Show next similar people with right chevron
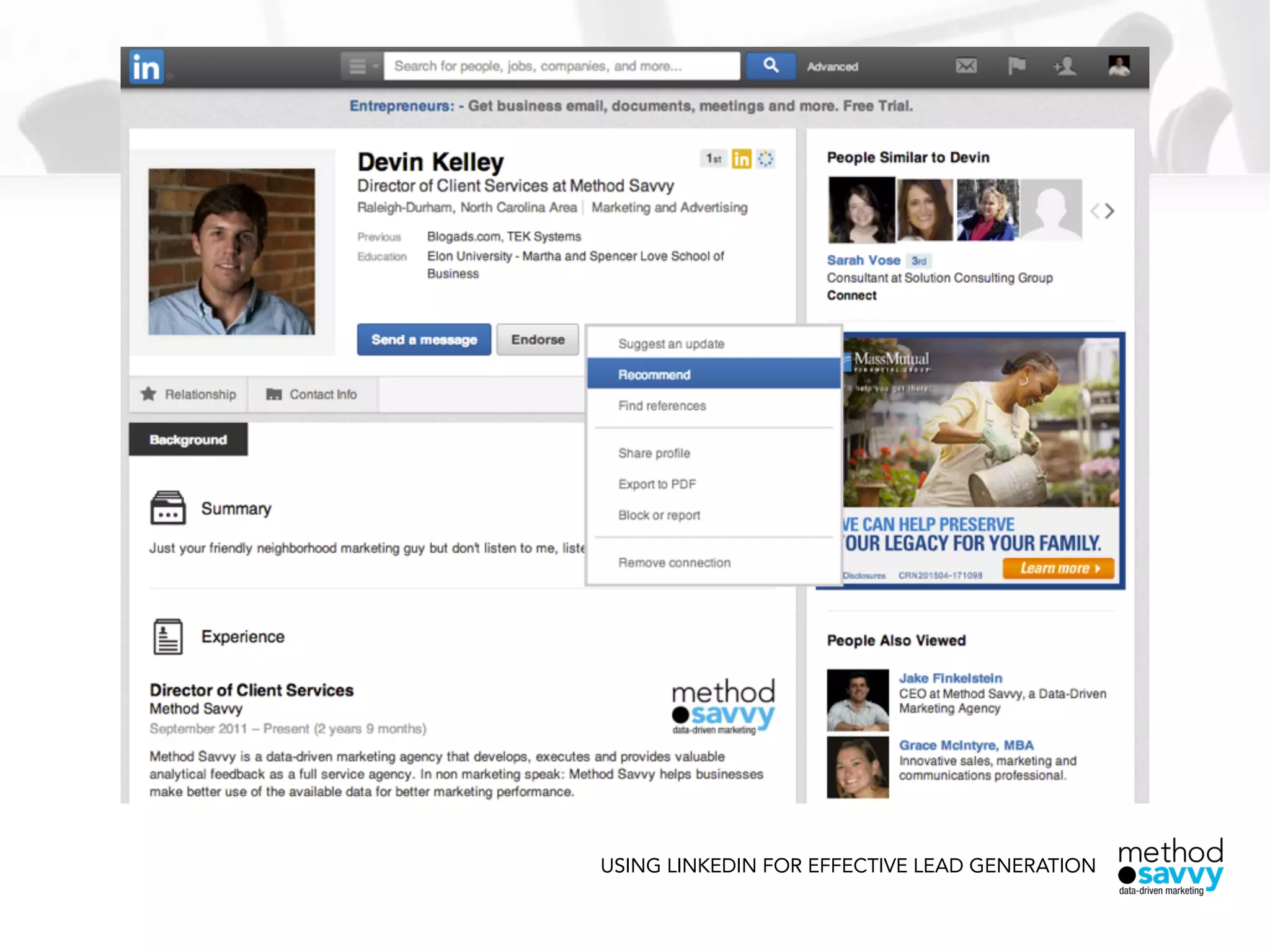The width and height of the screenshot is (1270, 952). pos(1109,211)
